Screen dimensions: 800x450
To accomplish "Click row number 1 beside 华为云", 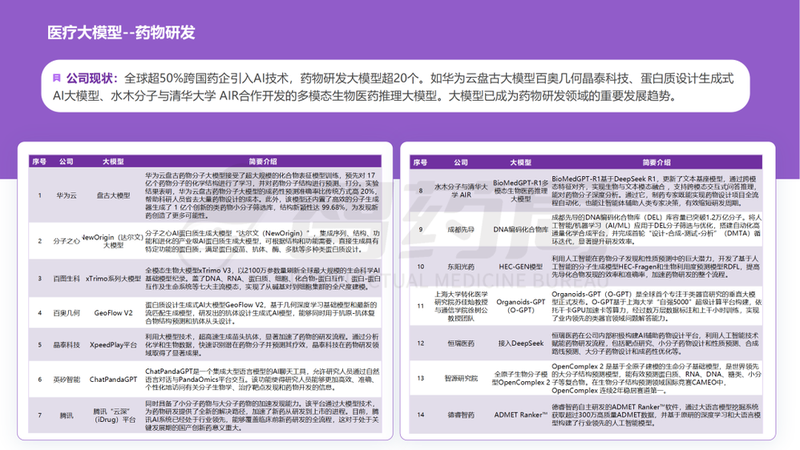I will click(x=40, y=195).
